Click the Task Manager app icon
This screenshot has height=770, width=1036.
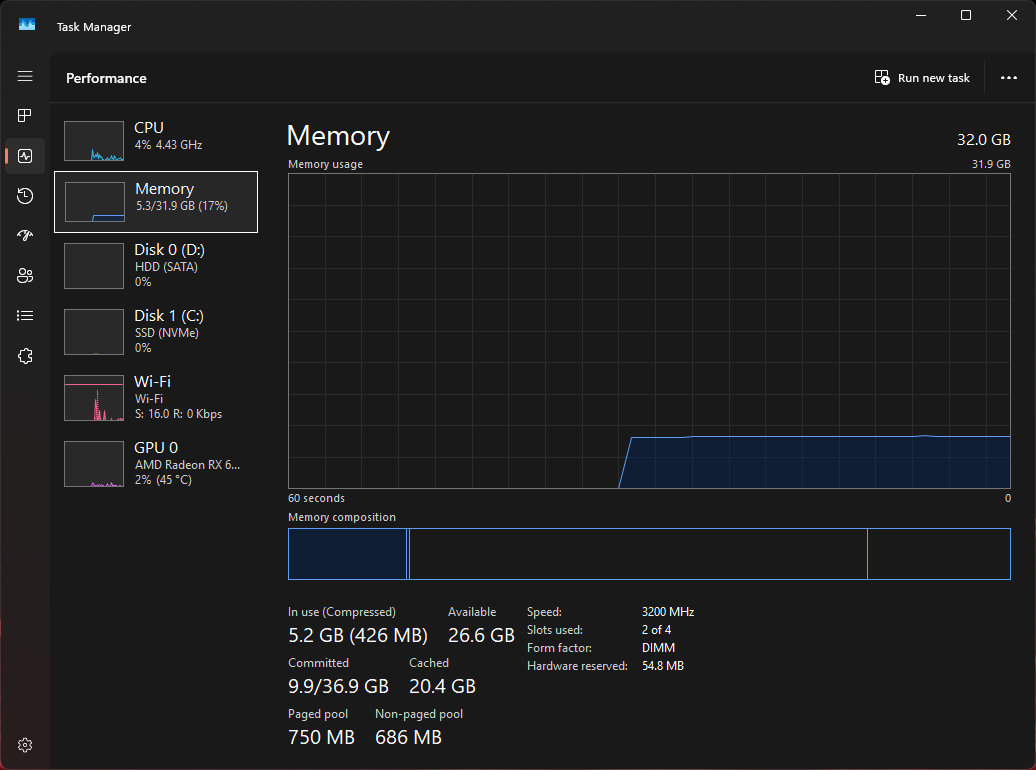[x=26, y=25]
